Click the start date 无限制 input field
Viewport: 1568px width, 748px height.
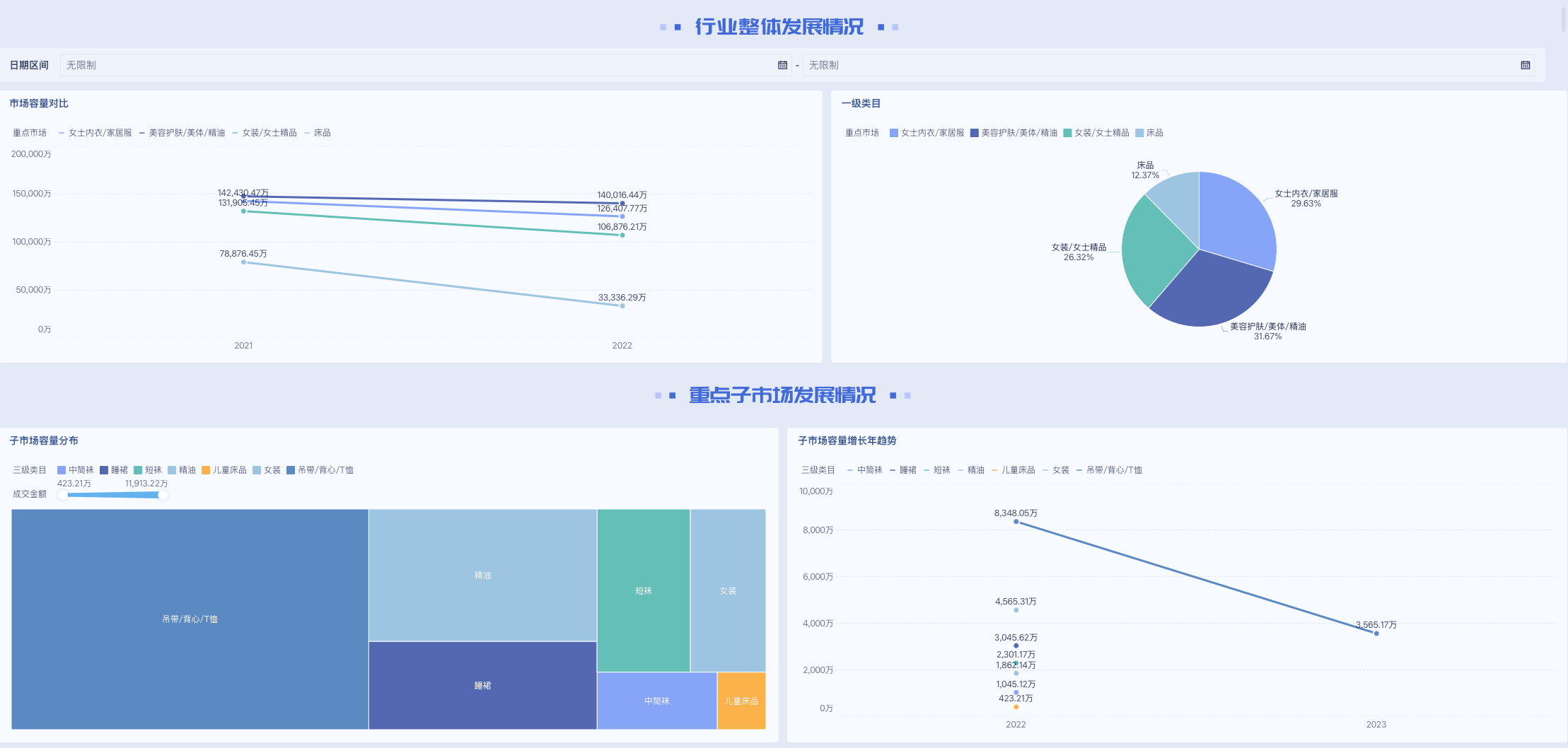[x=417, y=65]
